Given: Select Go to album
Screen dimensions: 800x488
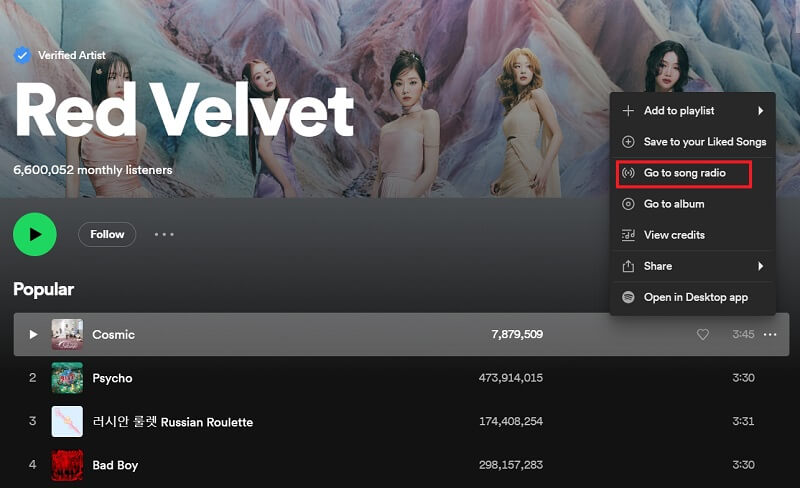Looking at the screenshot, I should (693, 204).
